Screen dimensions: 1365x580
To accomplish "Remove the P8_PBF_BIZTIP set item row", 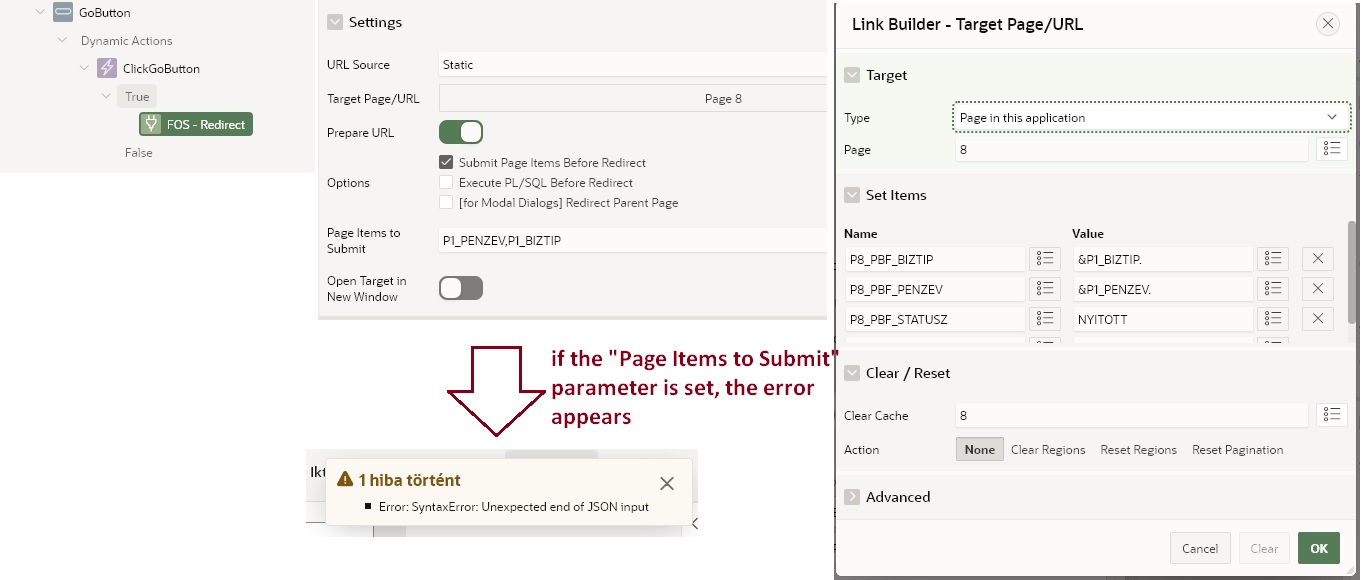I will pyautogui.click(x=1317, y=259).
